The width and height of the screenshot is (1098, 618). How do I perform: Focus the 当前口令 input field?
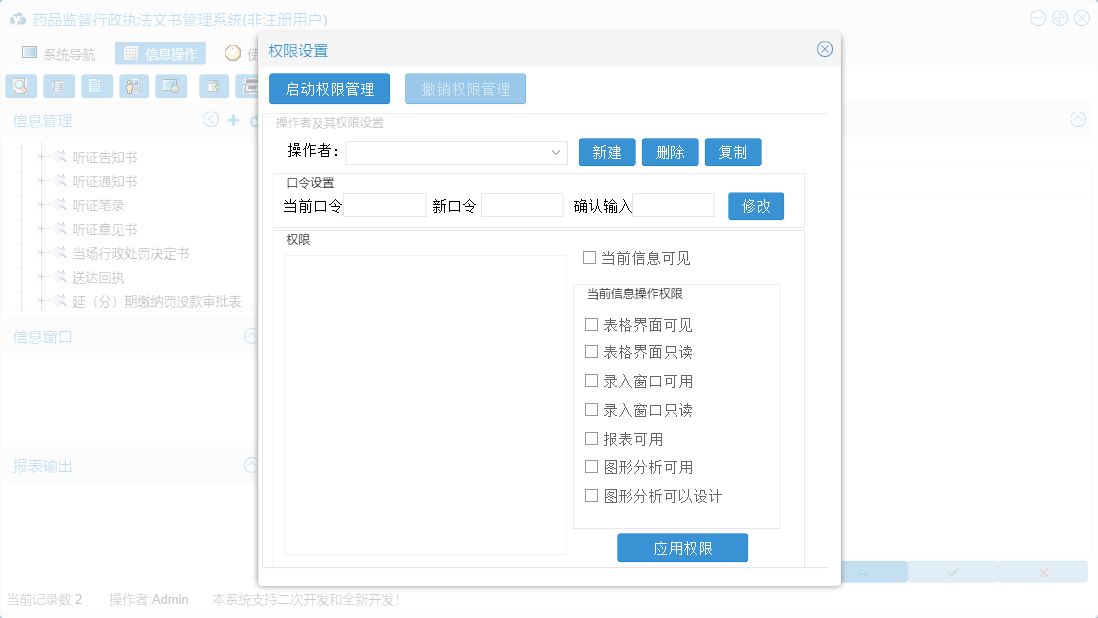pos(384,205)
